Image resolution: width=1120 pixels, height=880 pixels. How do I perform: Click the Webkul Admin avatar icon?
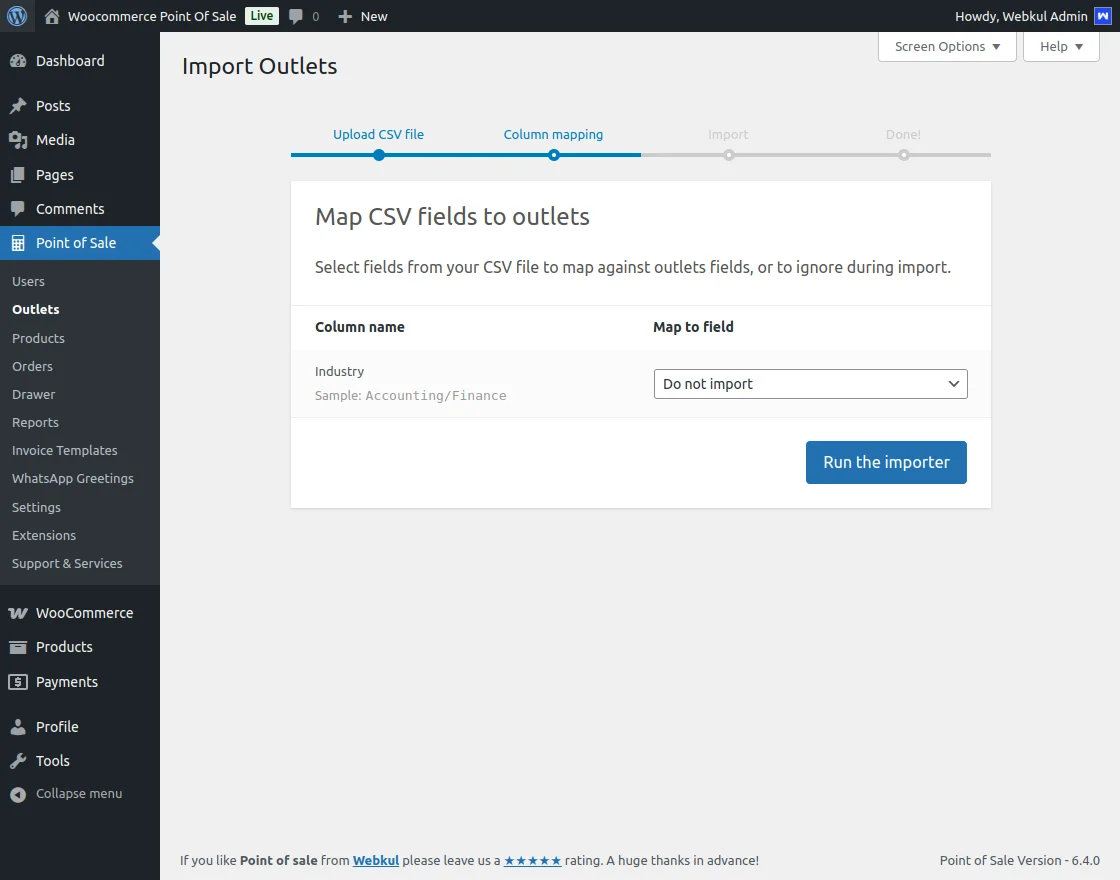1102,16
